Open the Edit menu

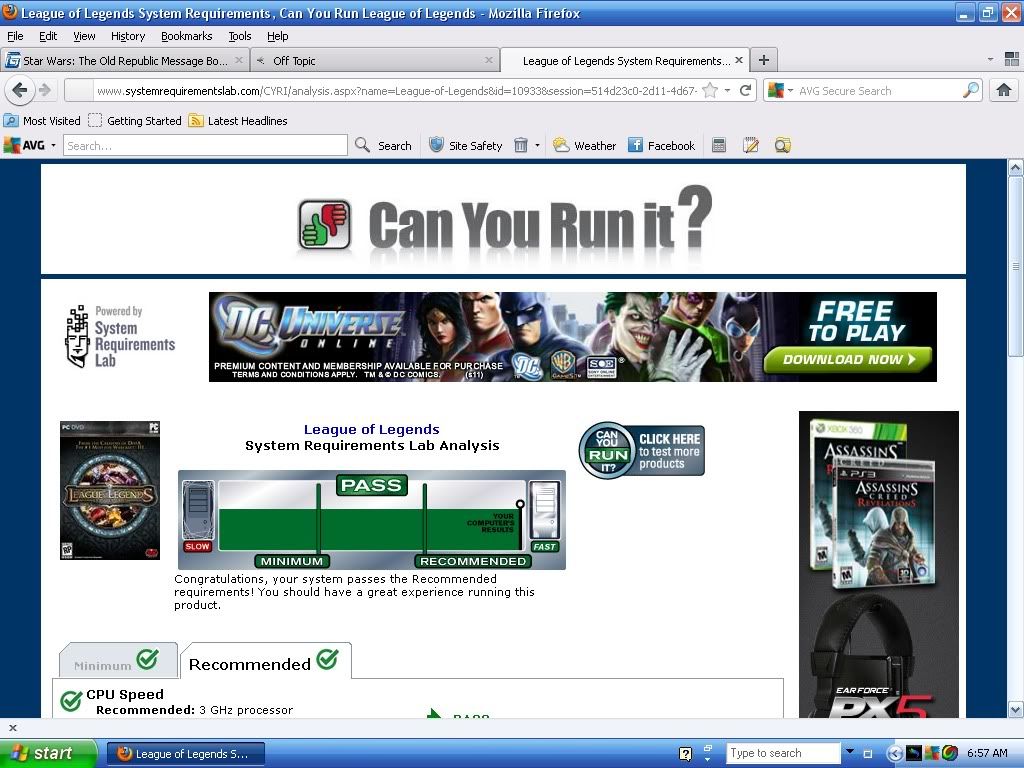click(x=48, y=36)
